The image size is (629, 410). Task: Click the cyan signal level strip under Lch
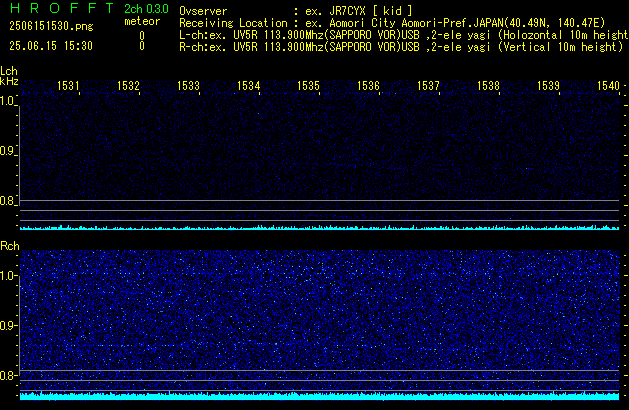click(x=319, y=228)
